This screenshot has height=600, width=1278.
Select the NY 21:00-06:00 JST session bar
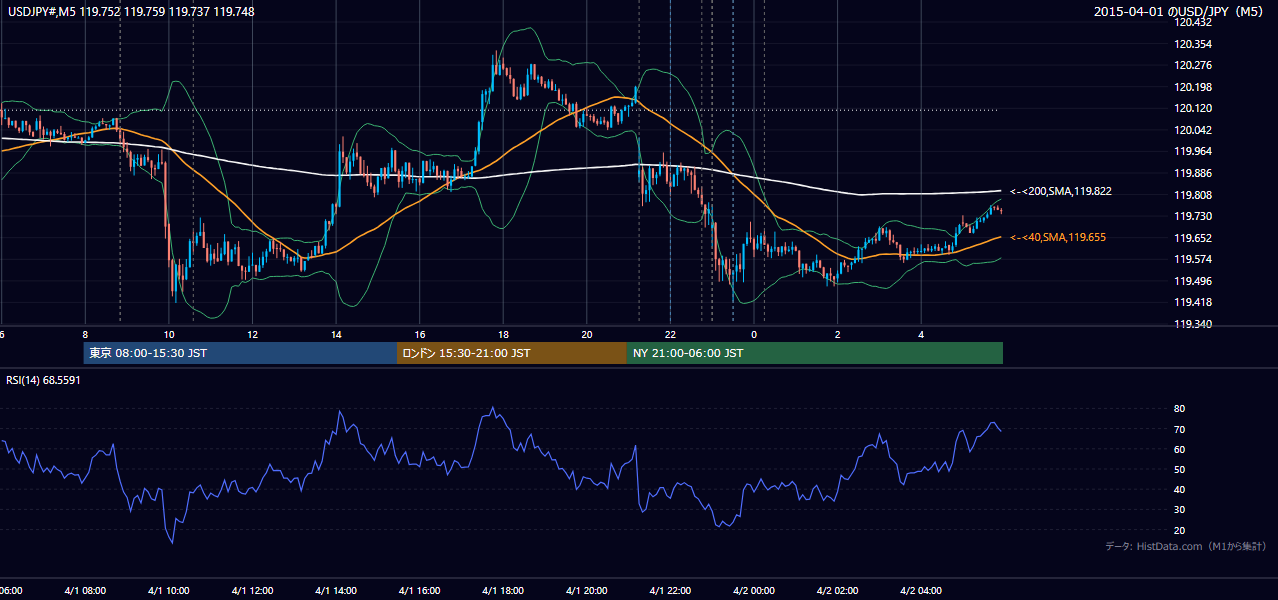815,353
